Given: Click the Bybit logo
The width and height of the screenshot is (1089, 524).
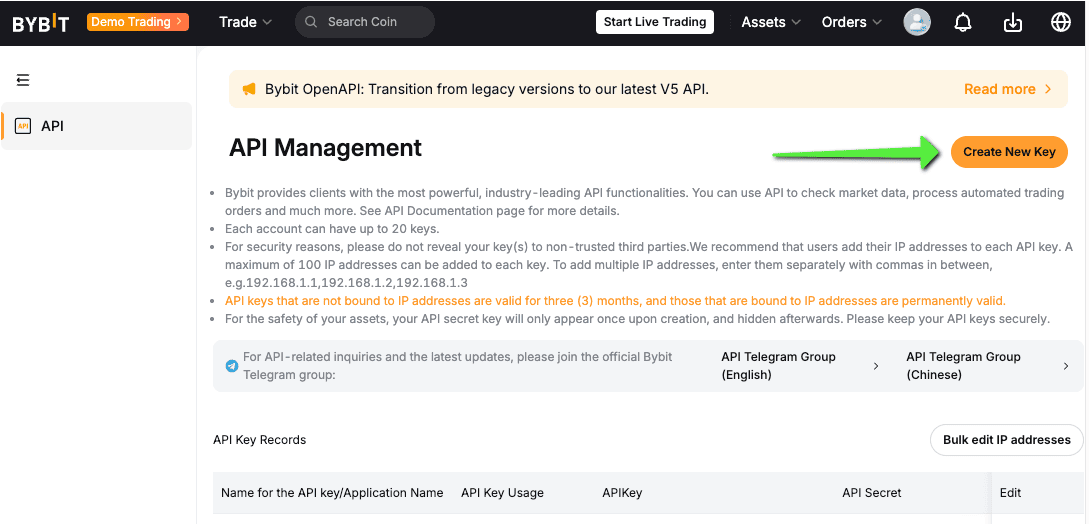Looking at the screenshot, I should coord(40,23).
